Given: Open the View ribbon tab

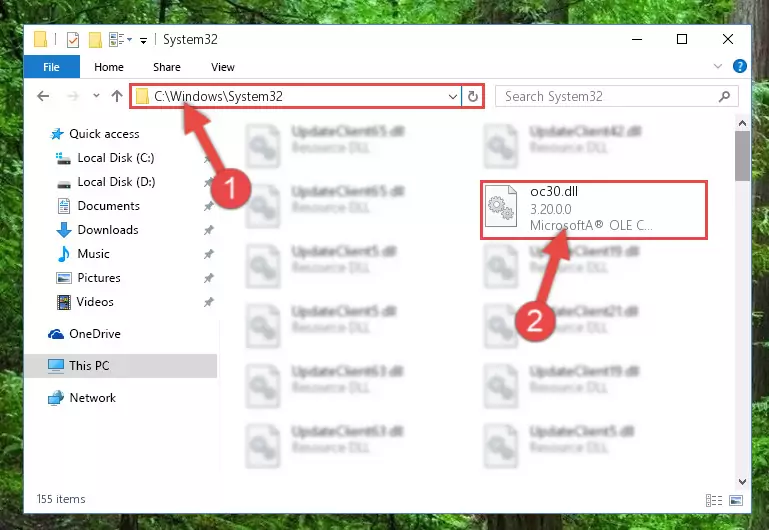Looking at the screenshot, I should click(223, 67).
